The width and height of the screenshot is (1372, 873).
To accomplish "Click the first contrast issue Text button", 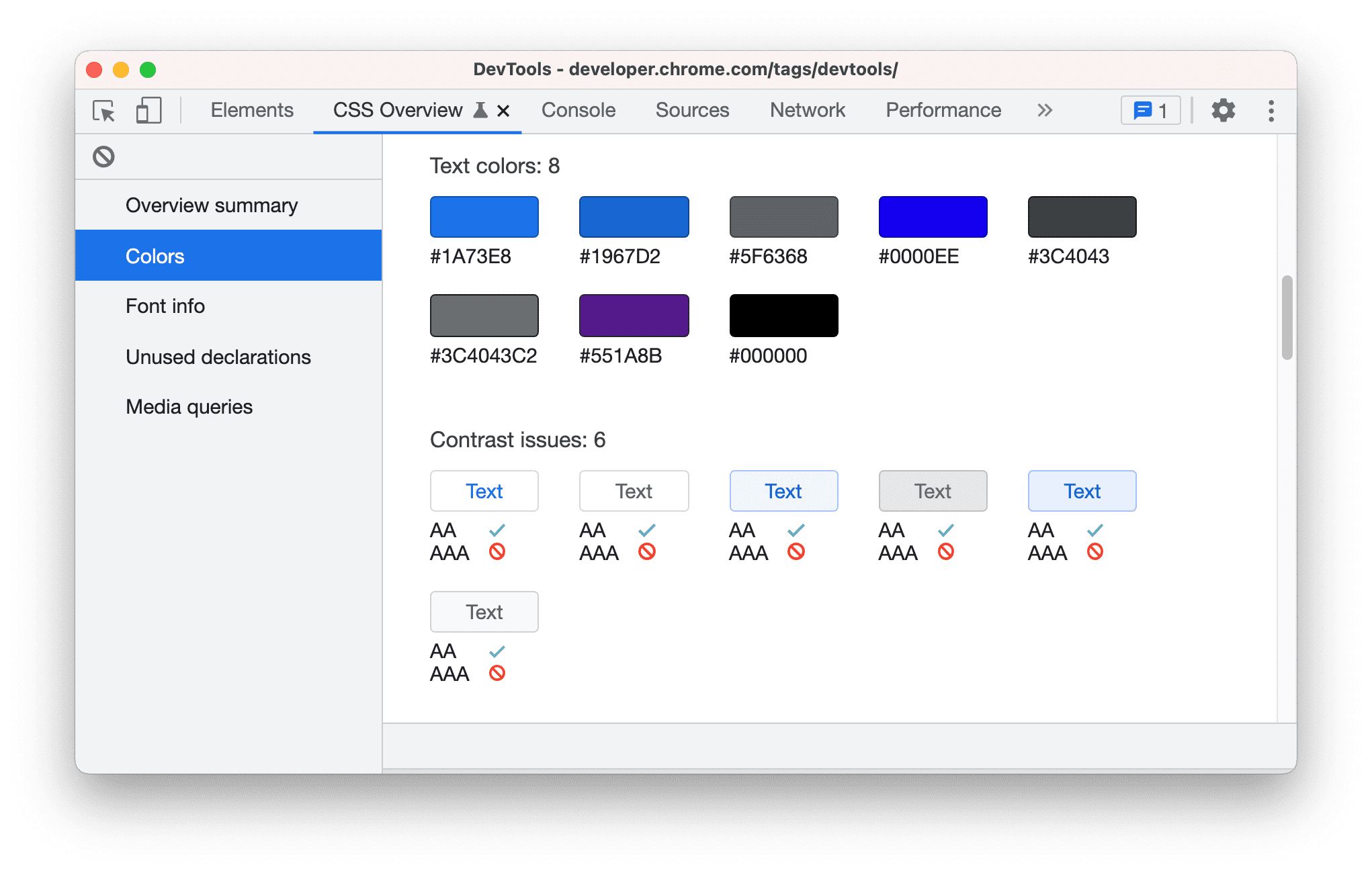I will point(484,490).
